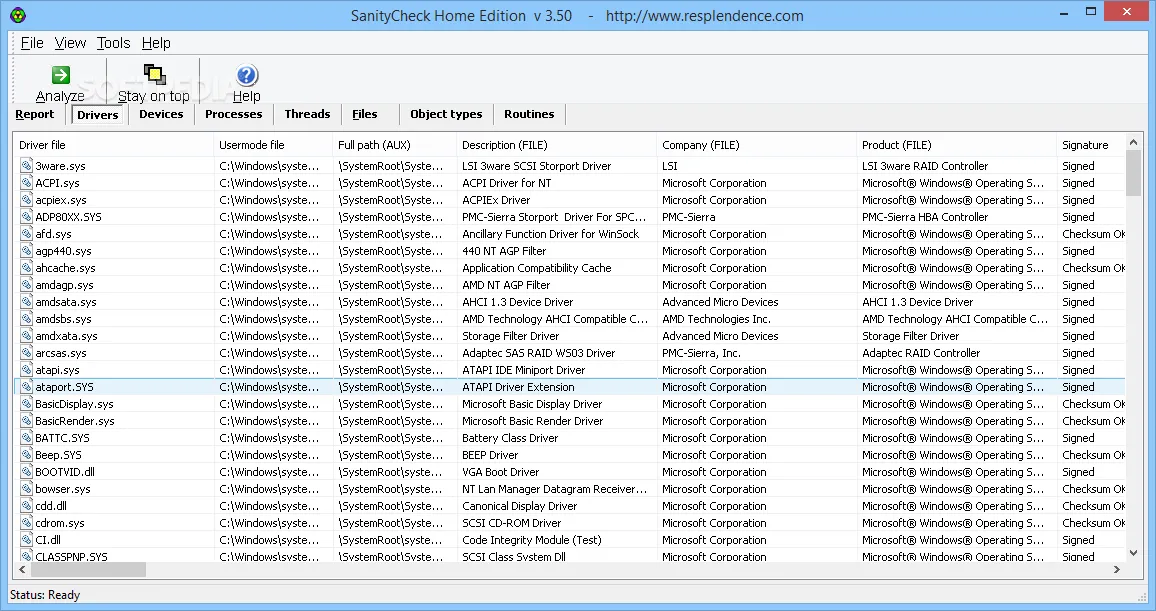1156x611 pixels.
Task: Click the file icon beside arcsas.sys
Action: [27, 352]
